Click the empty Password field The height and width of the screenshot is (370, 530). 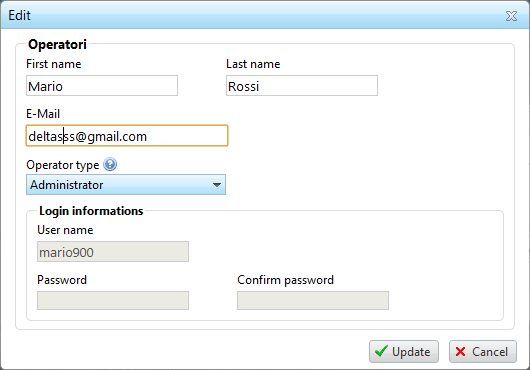(113, 300)
